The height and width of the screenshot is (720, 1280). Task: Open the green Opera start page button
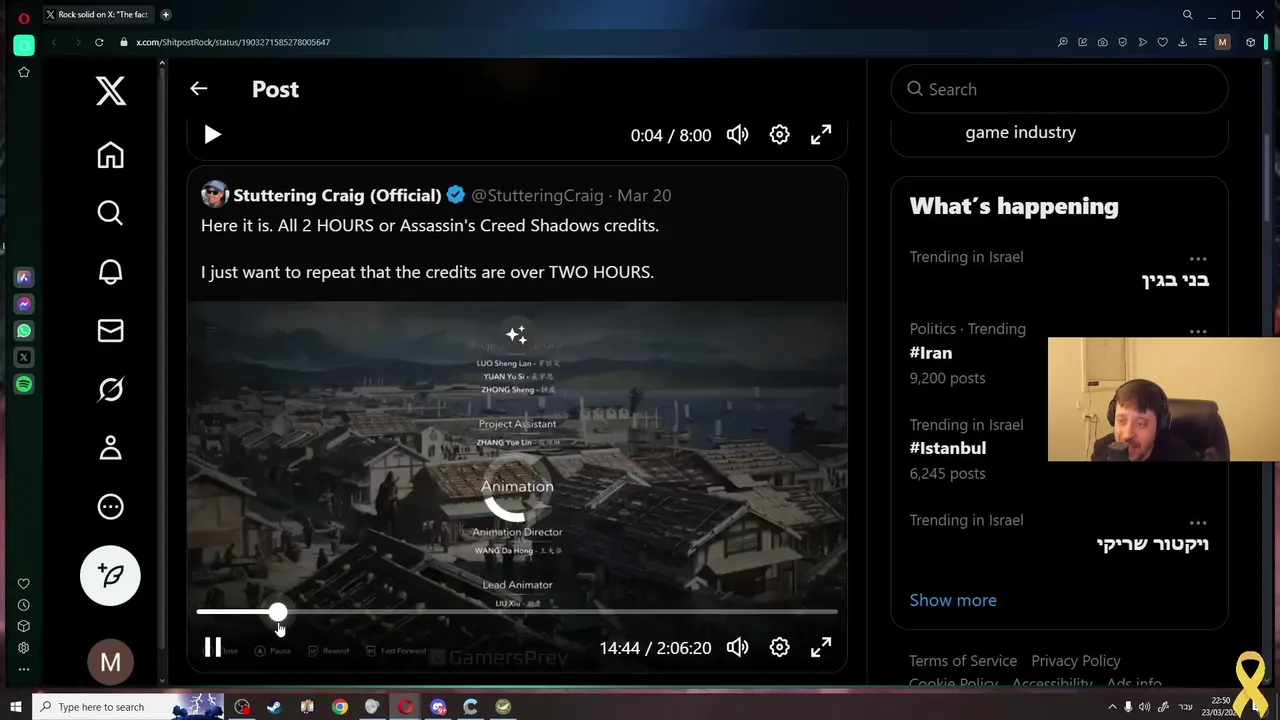24,45
